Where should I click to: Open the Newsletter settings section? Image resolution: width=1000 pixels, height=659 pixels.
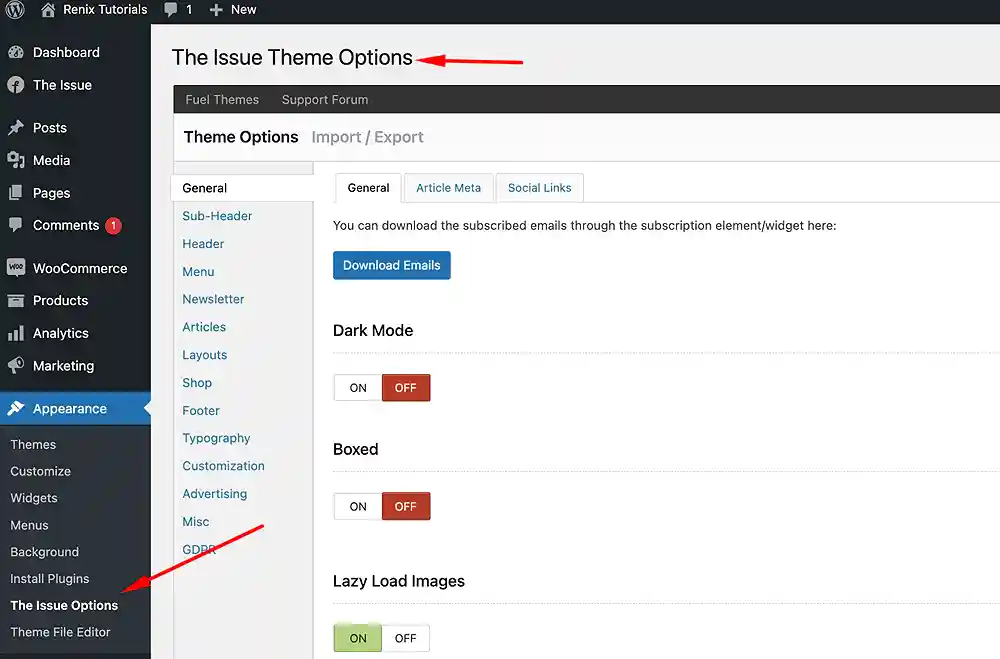[213, 299]
